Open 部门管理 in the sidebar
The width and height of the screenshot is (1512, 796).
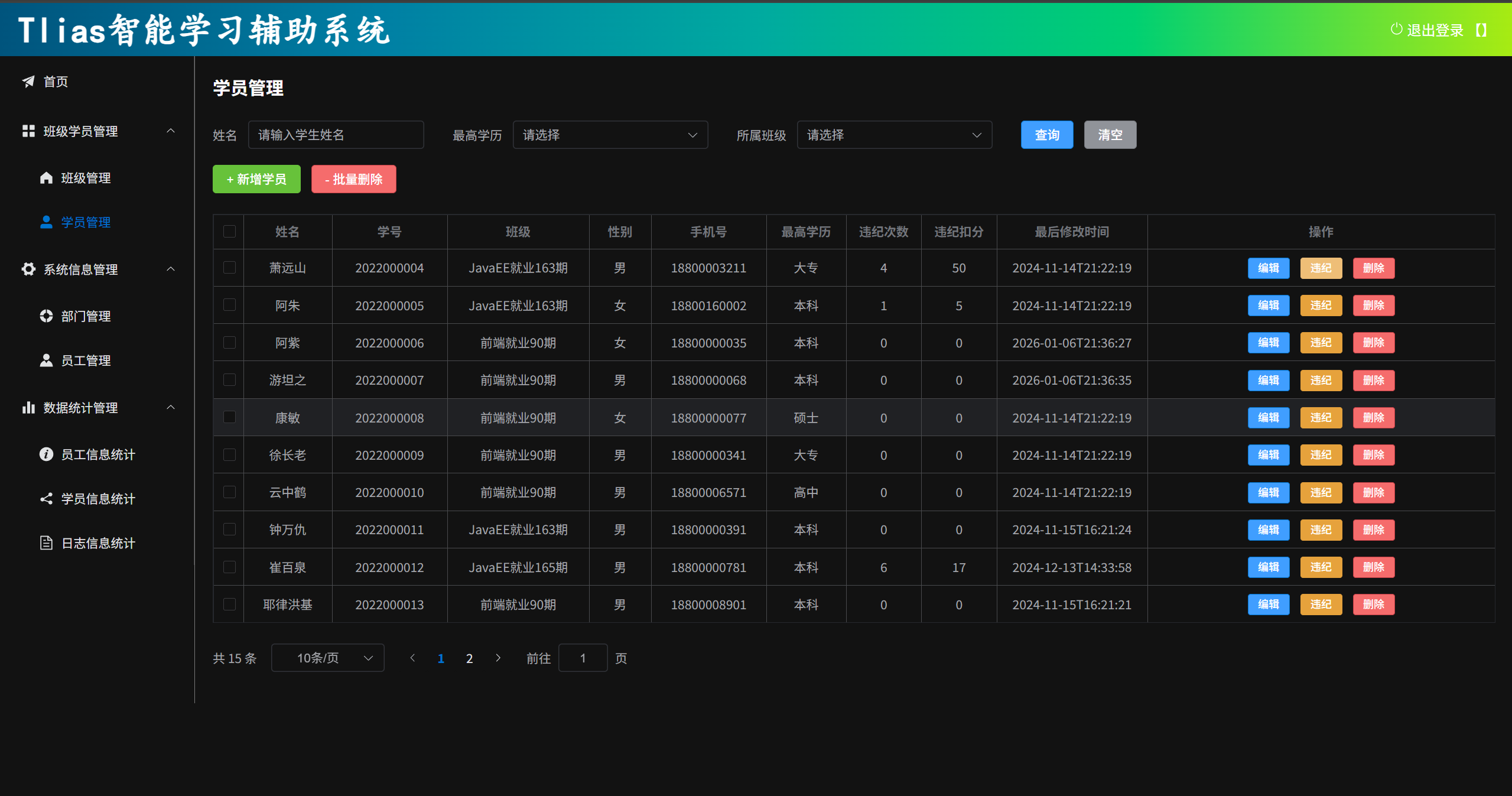coord(86,316)
